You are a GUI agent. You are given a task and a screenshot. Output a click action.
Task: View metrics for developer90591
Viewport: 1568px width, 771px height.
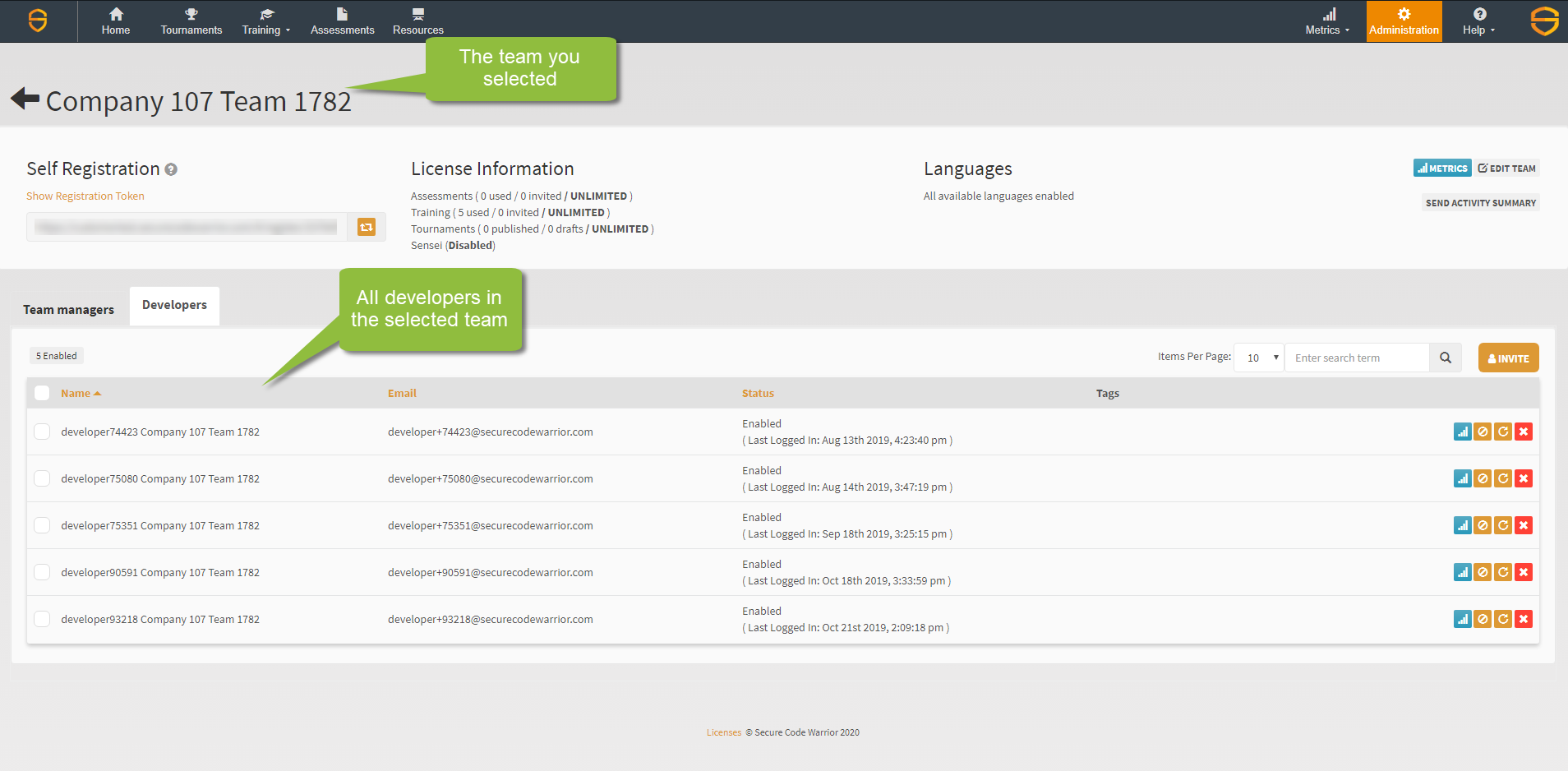pos(1462,572)
